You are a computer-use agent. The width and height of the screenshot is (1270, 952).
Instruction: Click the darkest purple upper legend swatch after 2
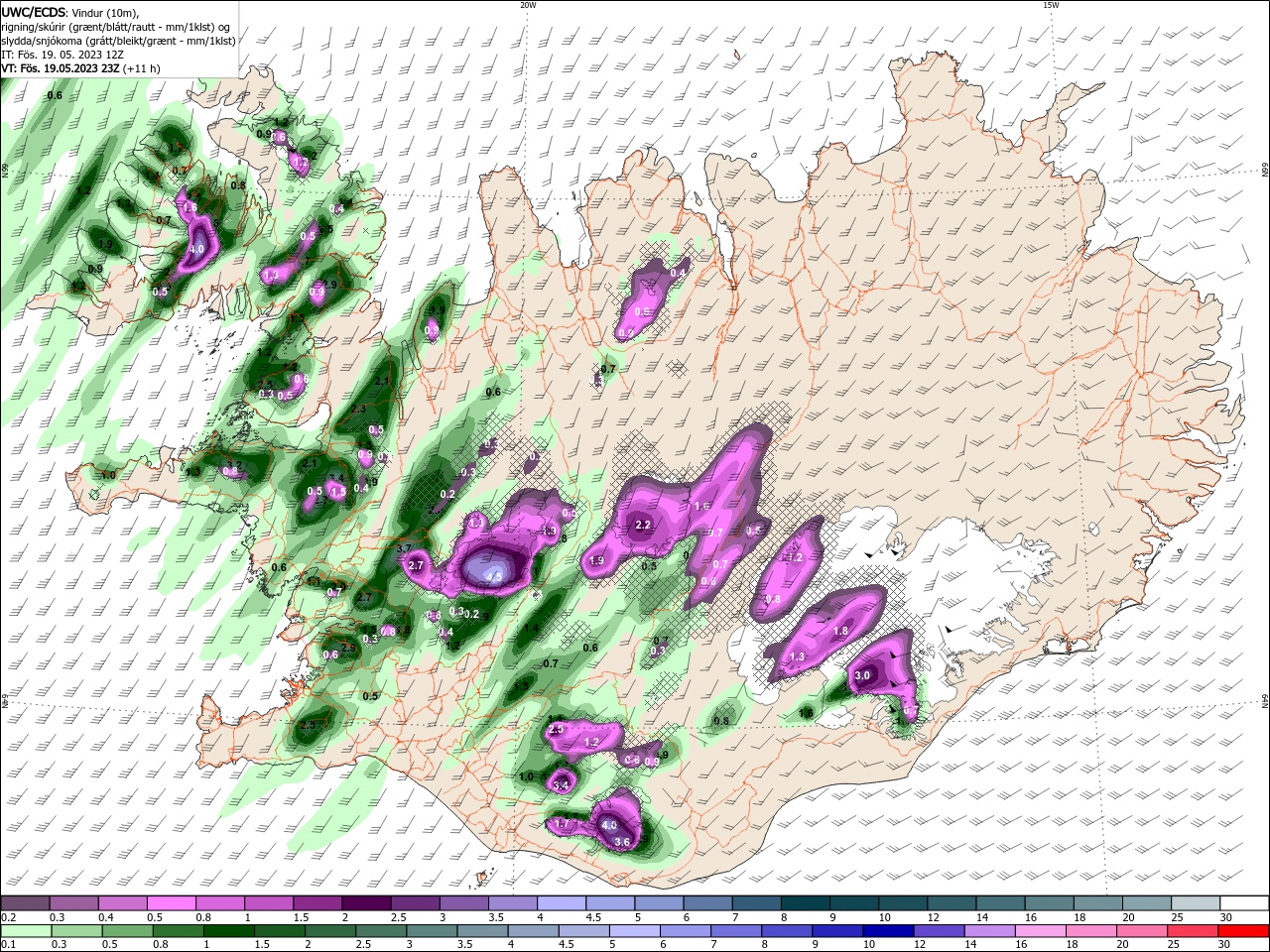pyautogui.click(x=365, y=903)
